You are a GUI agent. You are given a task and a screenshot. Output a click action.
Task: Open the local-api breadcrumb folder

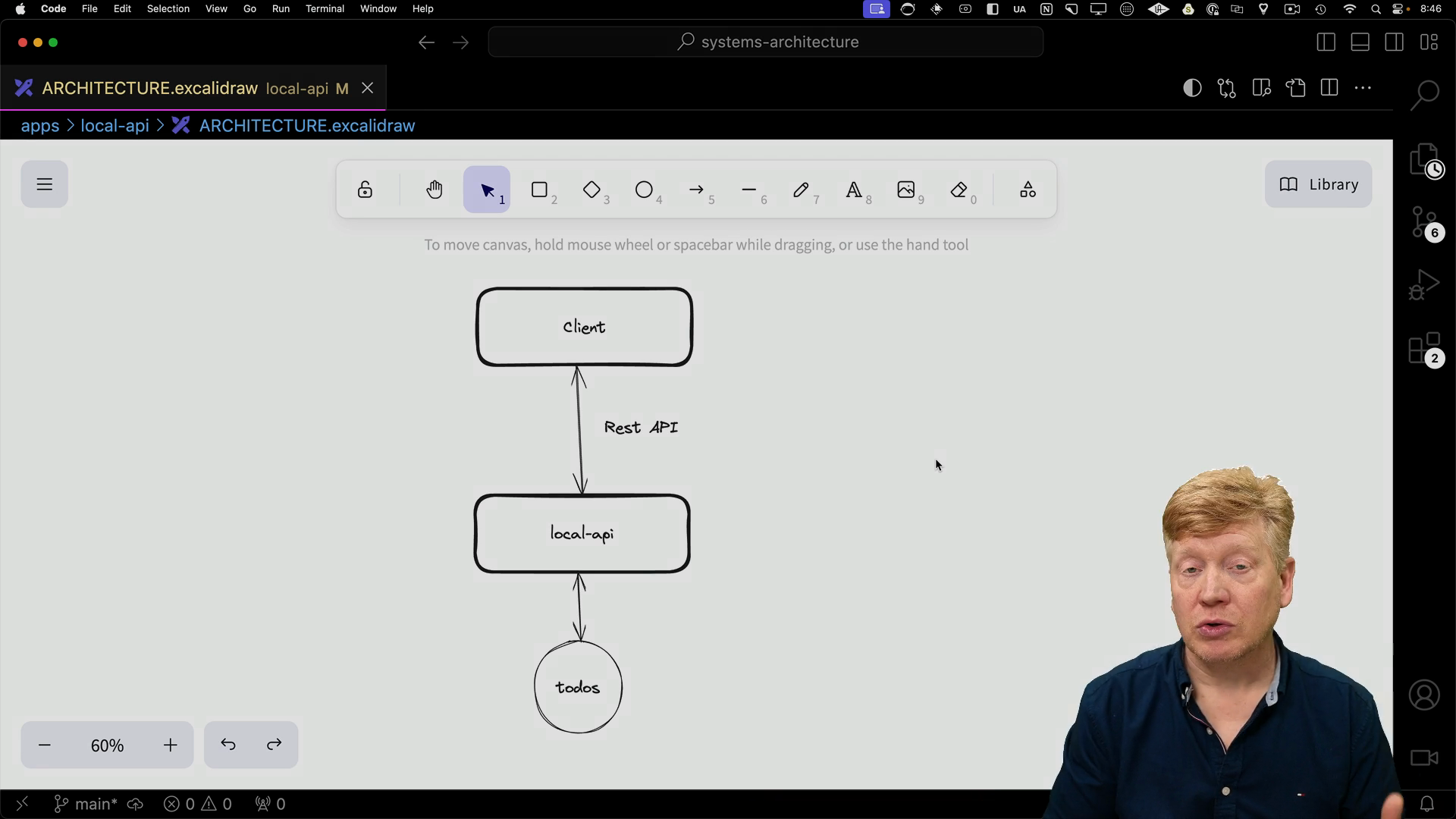(x=115, y=126)
